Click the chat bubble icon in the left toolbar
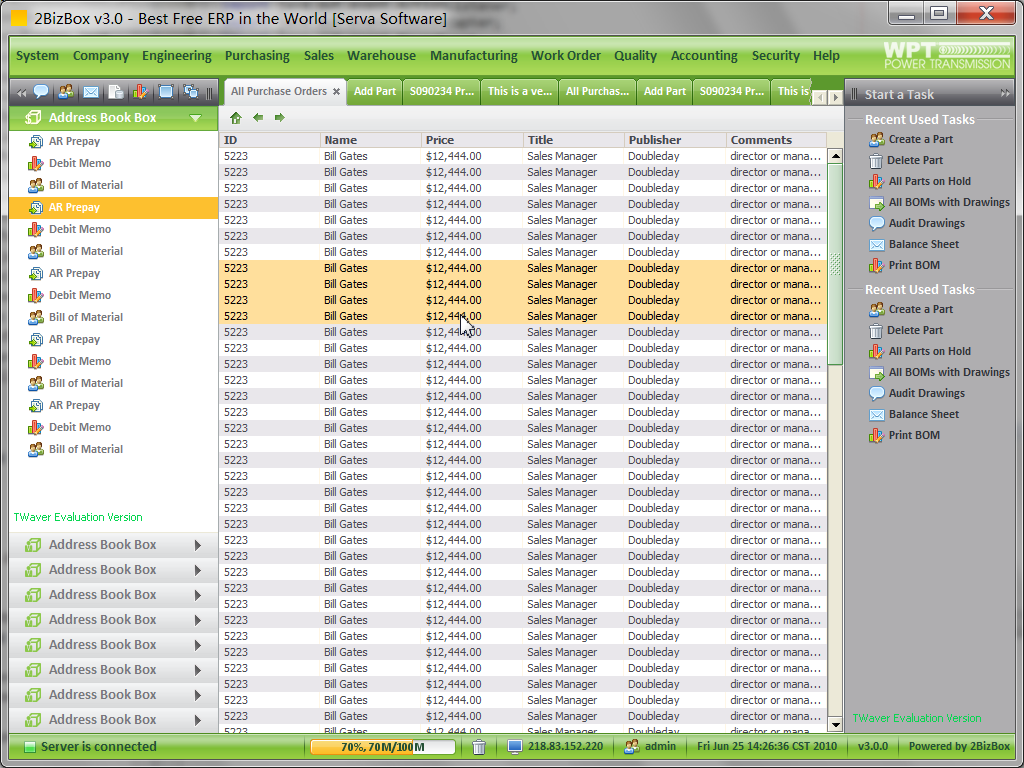 coord(41,92)
